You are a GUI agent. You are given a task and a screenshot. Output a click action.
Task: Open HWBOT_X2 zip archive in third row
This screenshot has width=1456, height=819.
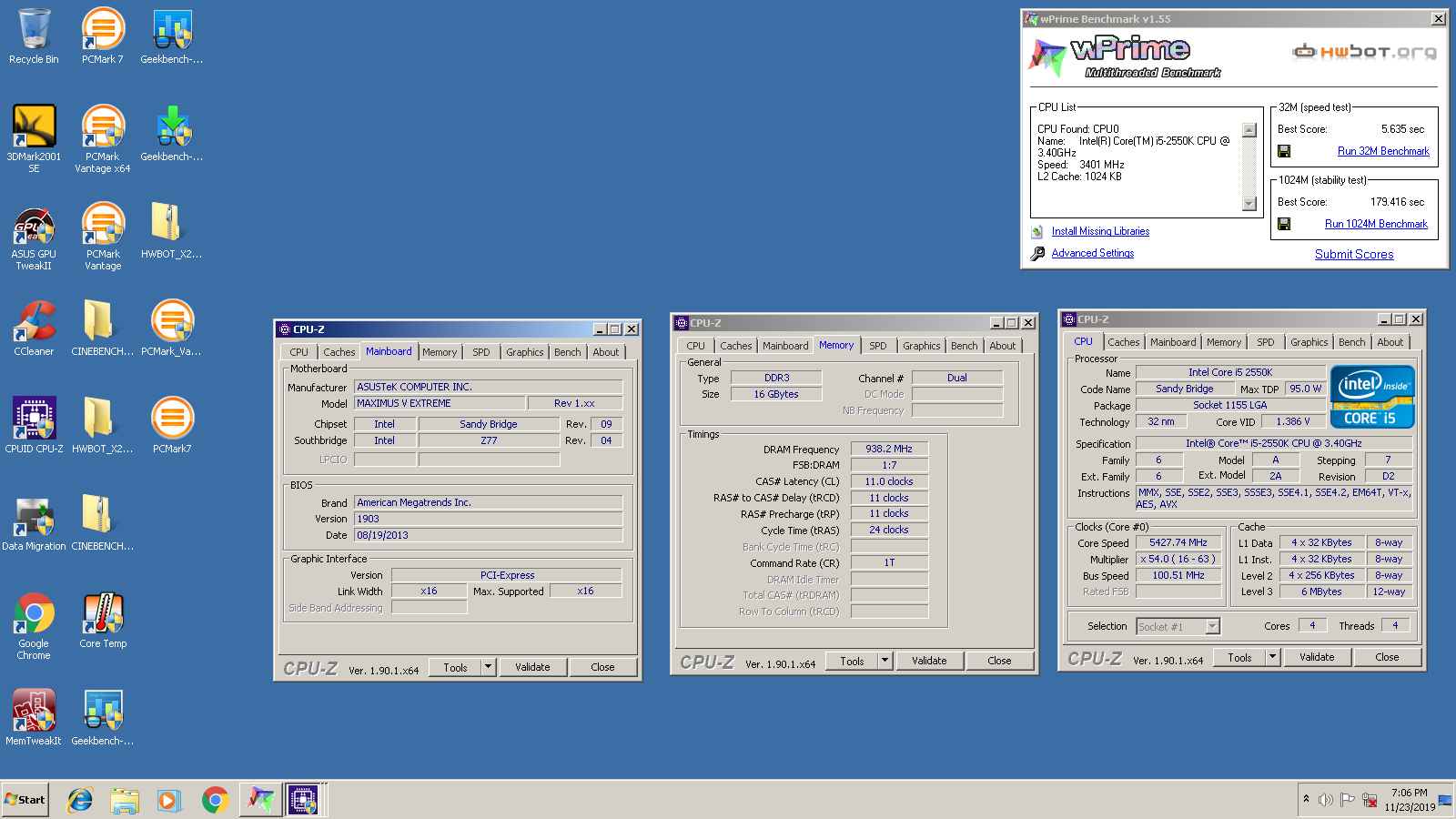(x=172, y=230)
